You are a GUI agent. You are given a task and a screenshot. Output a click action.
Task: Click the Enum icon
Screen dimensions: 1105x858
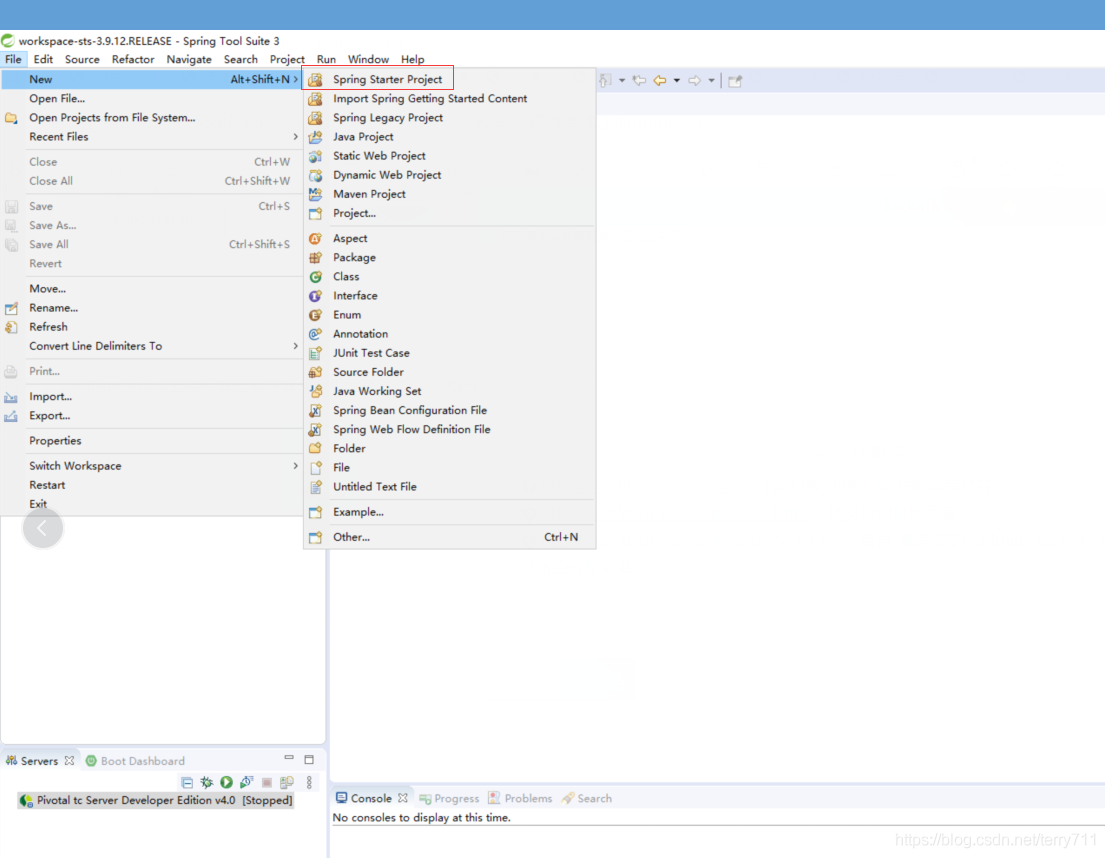(316, 315)
